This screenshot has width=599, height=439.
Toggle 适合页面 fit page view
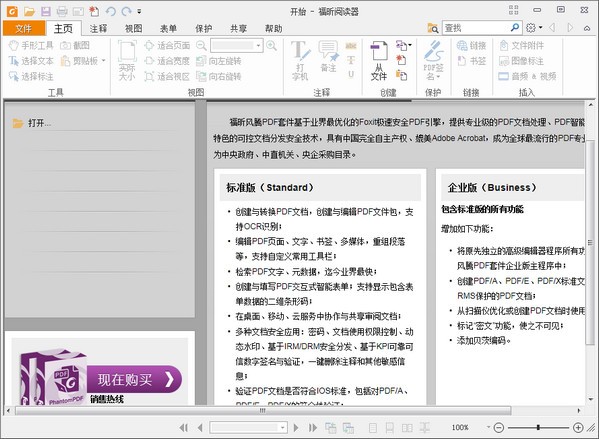coord(167,45)
